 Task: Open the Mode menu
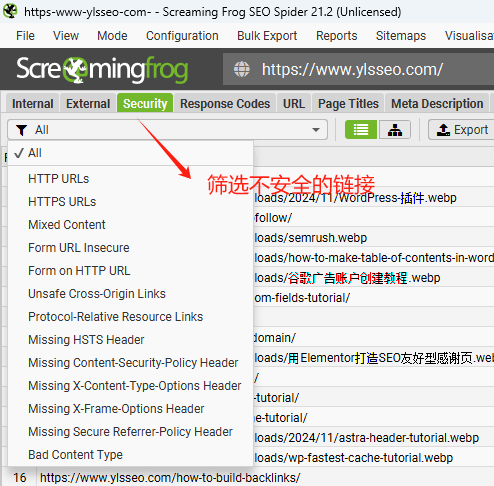click(x=112, y=36)
